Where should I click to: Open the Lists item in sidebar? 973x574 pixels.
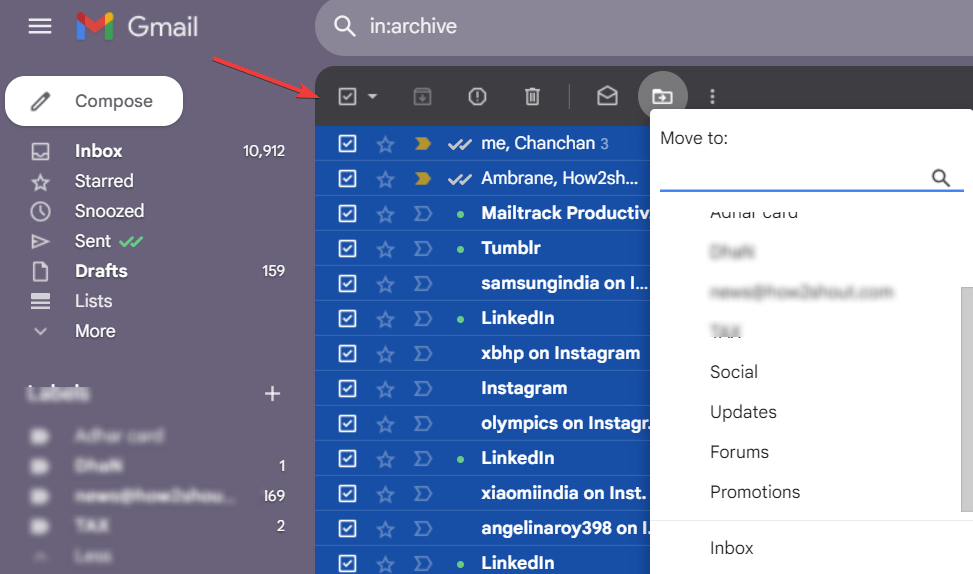(94, 301)
